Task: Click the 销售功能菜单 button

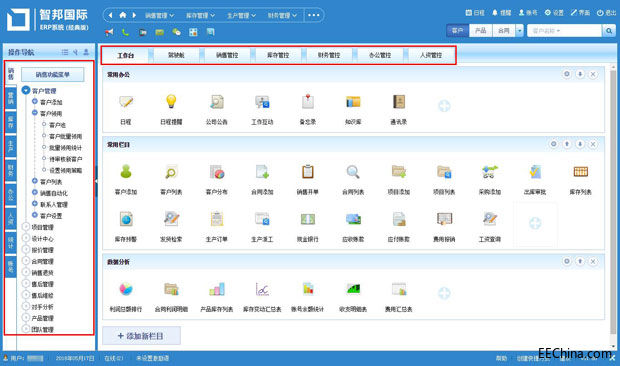Action: 53,75
